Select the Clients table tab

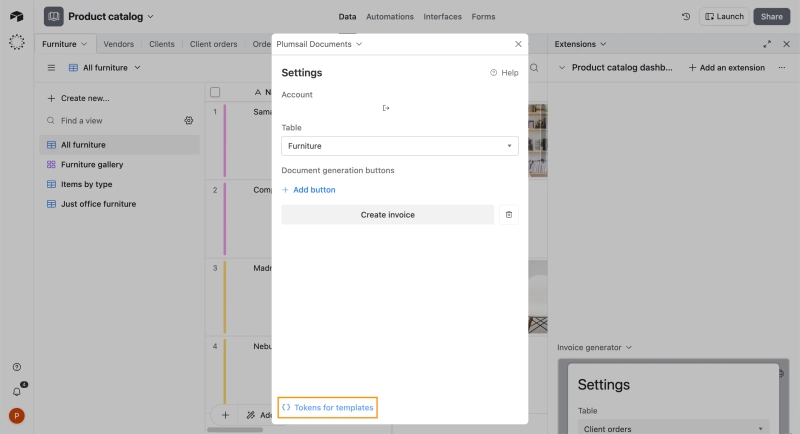pos(162,44)
